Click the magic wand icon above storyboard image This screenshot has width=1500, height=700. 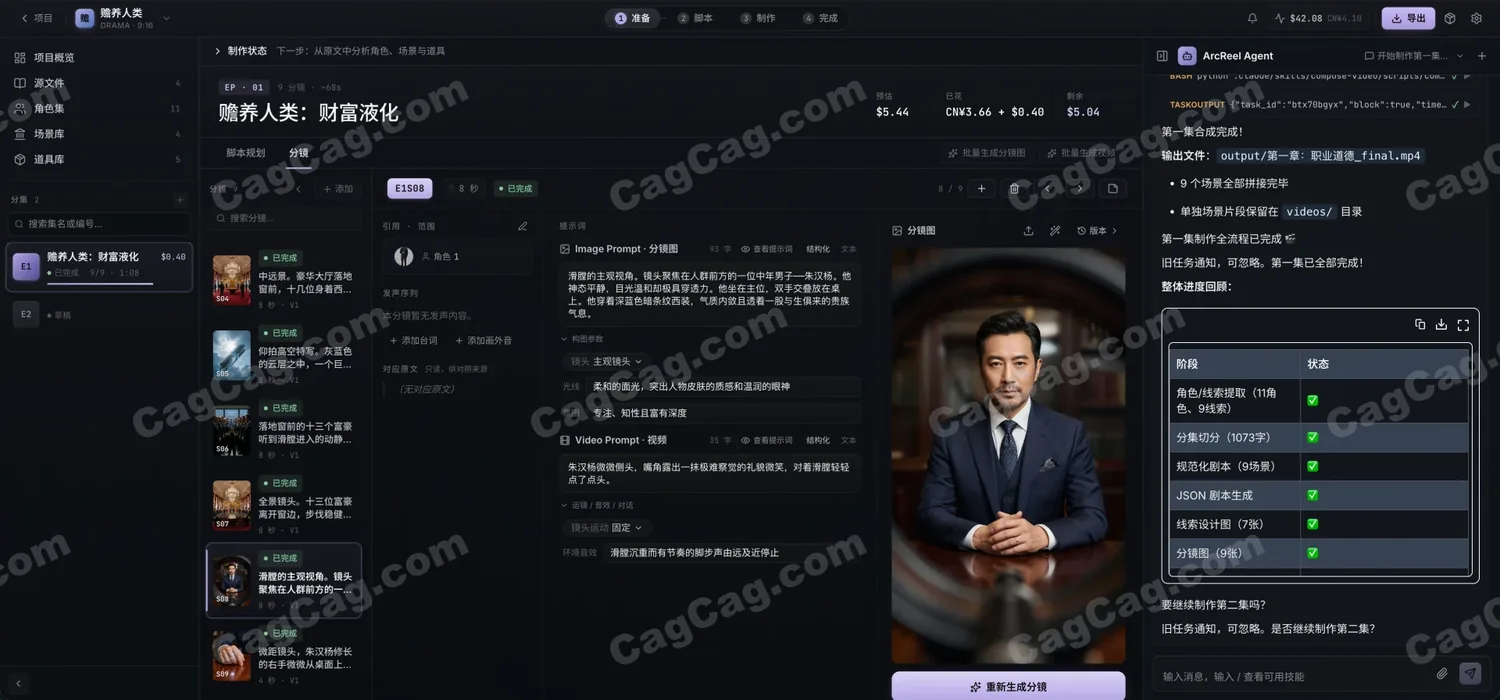coord(1055,231)
